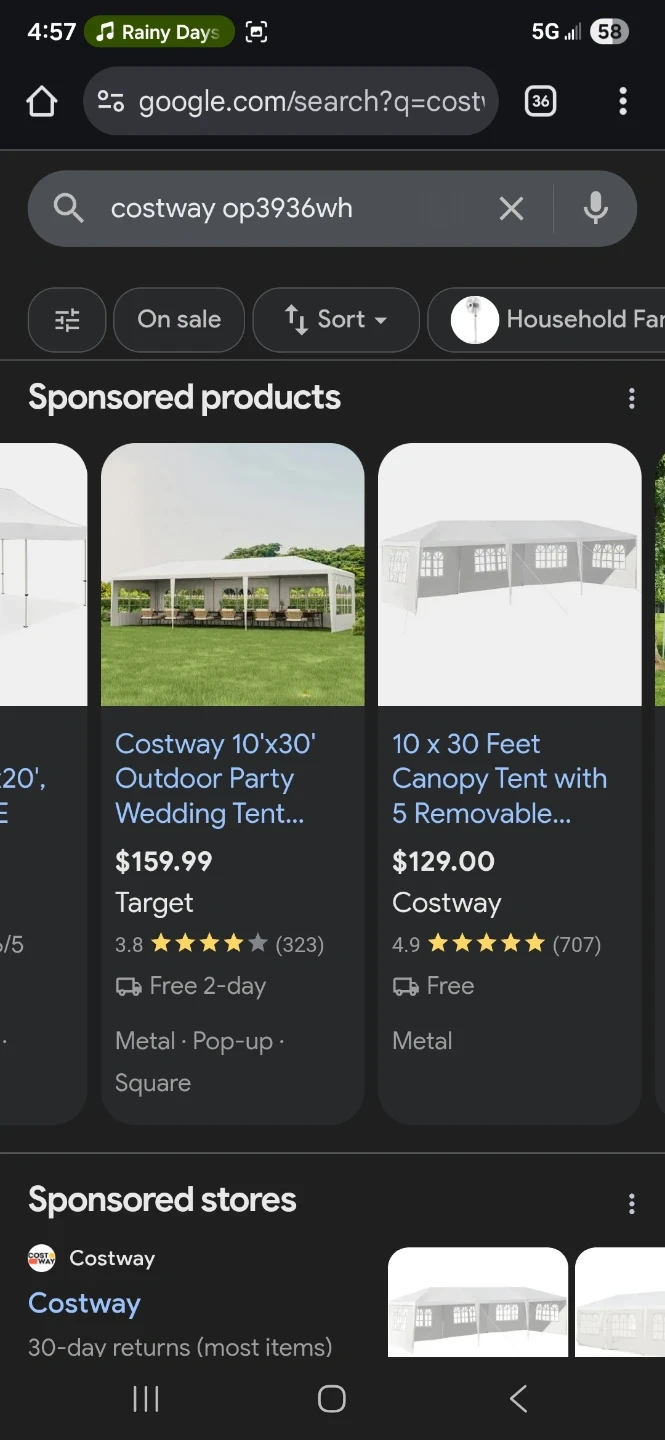Open Sponsored stores options menu

pyautogui.click(x=631, y=1204)
